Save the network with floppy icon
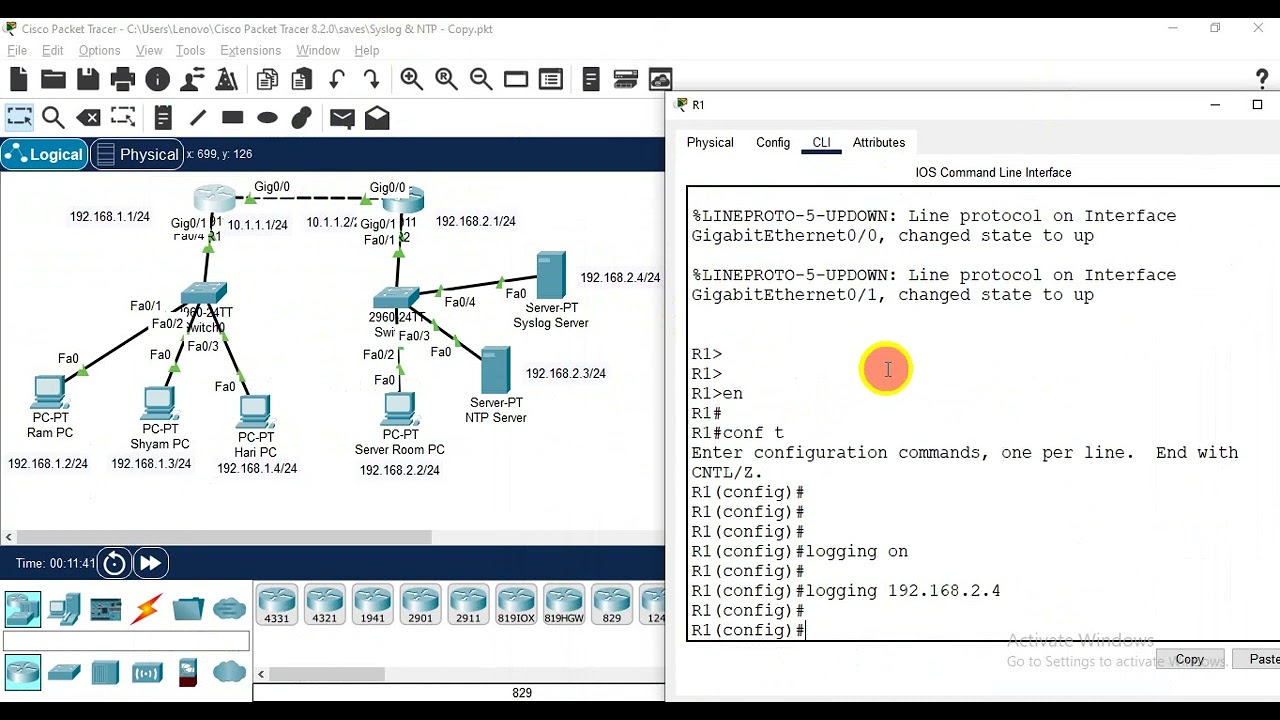The width and height of the screenshot is (1280, 720). pyautogui.click(x=88, y=79)
